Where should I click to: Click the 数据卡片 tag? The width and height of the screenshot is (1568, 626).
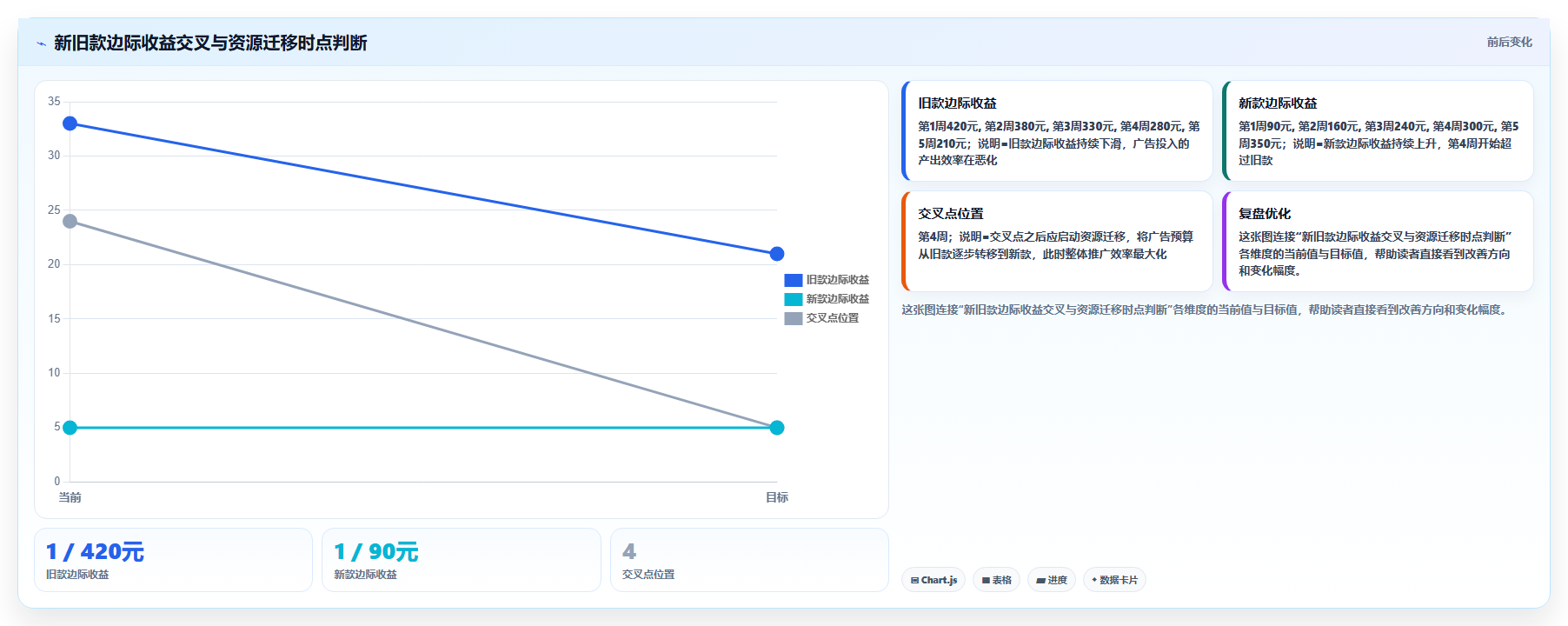pyautogui.click(x=1114, y=580)
